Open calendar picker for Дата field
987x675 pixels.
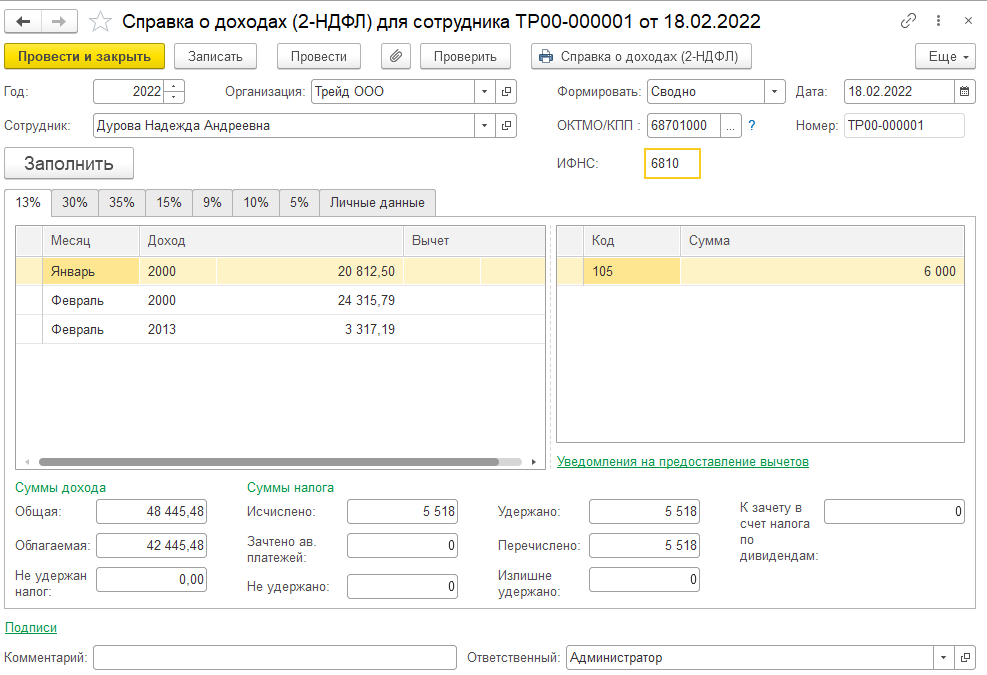(x=965, y=92)
